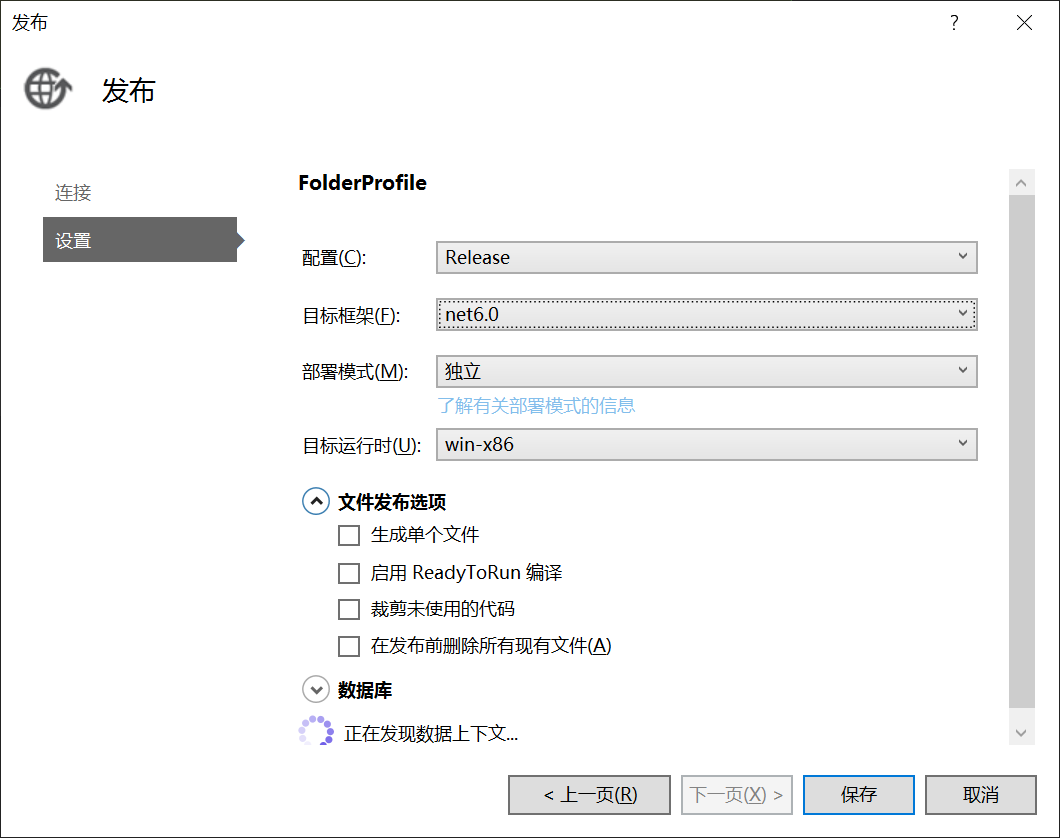This screenshot has height=838, width=1060.
Task: Click the 正在发现数据上下文 status text
Action: click(431, 733)
